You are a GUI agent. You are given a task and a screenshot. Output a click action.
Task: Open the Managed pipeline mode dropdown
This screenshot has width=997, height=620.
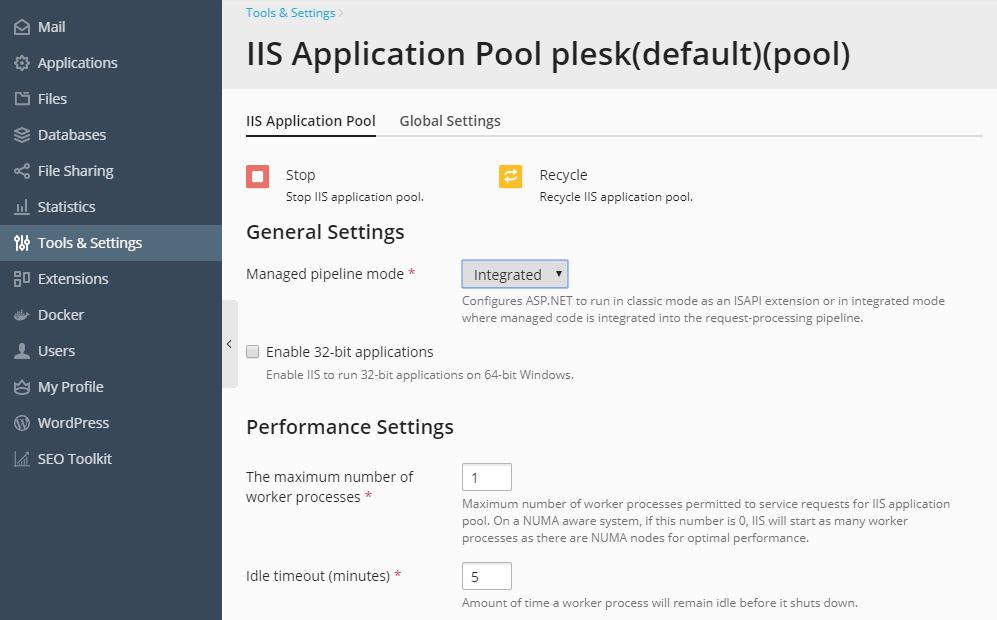(x=515, y=274)
